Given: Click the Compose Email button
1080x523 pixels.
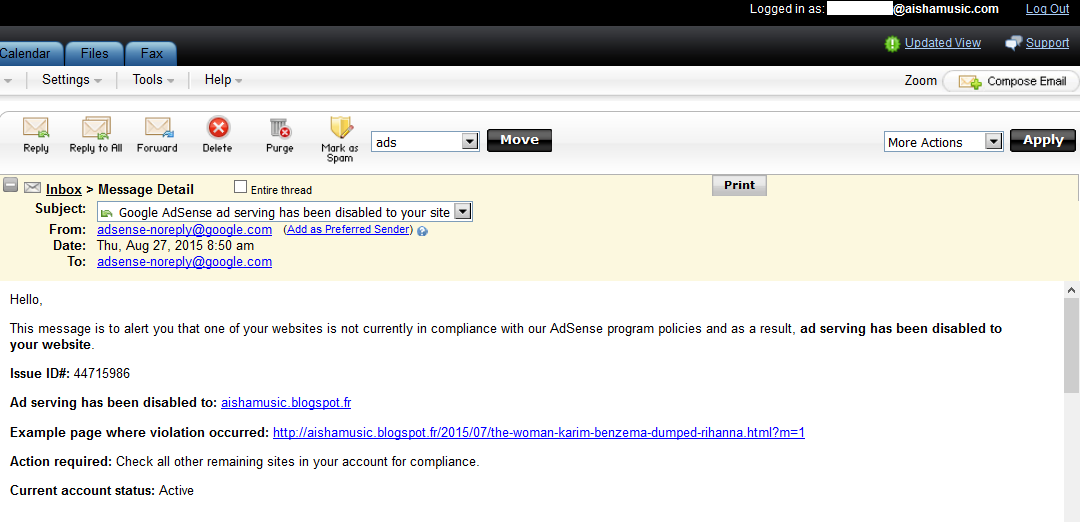Looking at the screenshot, I should tap(1010, 81).
